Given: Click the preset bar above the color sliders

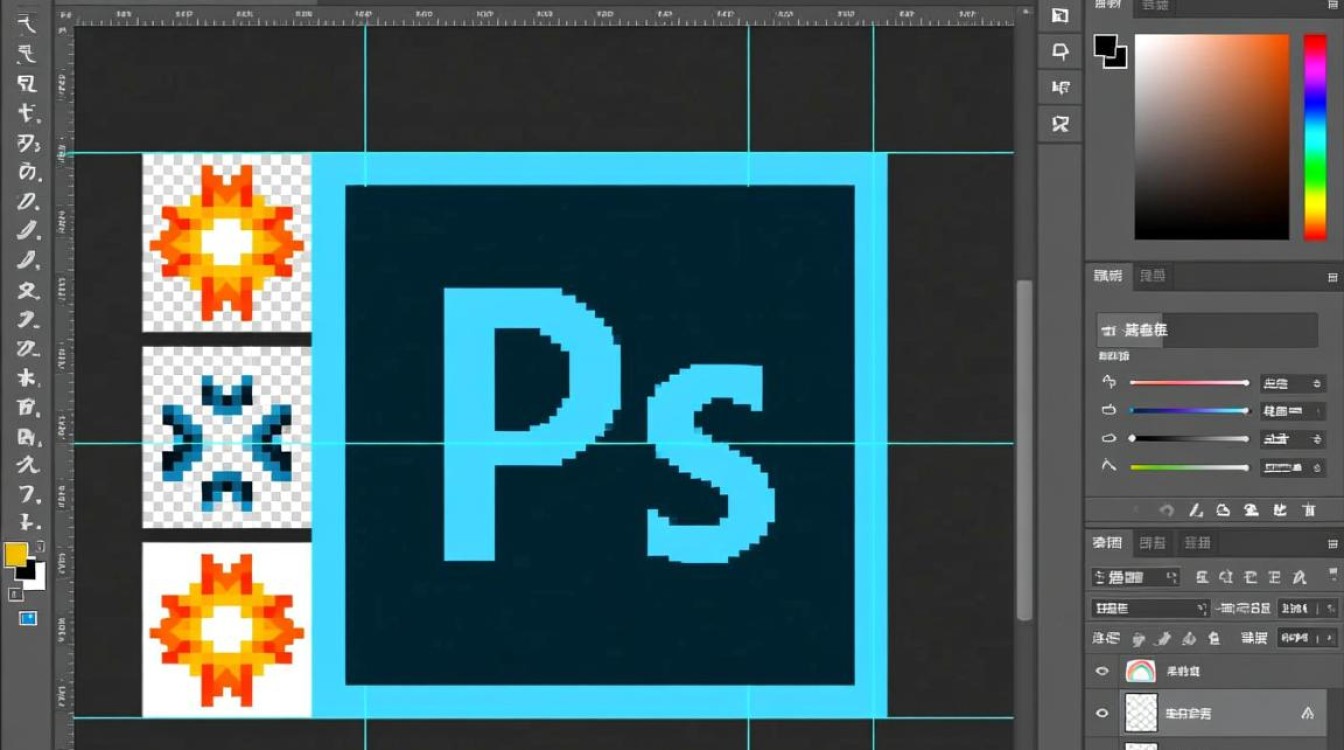Looking at the screenshot, I should point(1207,330).
